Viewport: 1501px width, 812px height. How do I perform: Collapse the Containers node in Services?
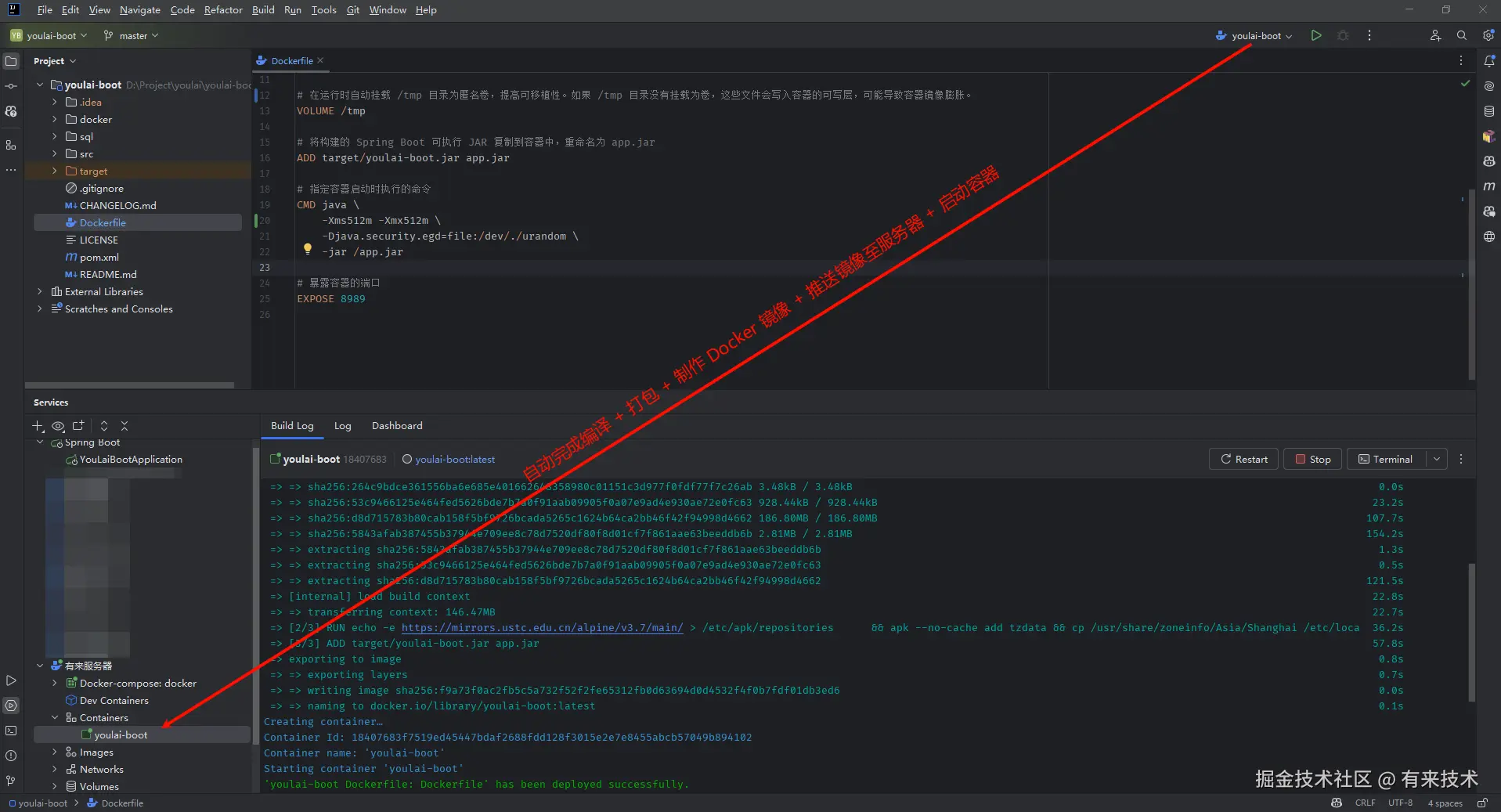coord(54,717)
